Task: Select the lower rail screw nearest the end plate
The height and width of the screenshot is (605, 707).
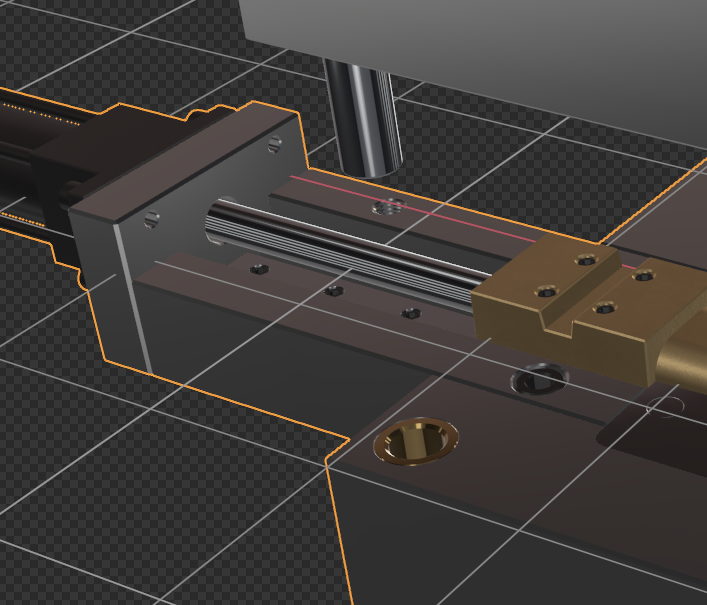Action: point(259,270)
